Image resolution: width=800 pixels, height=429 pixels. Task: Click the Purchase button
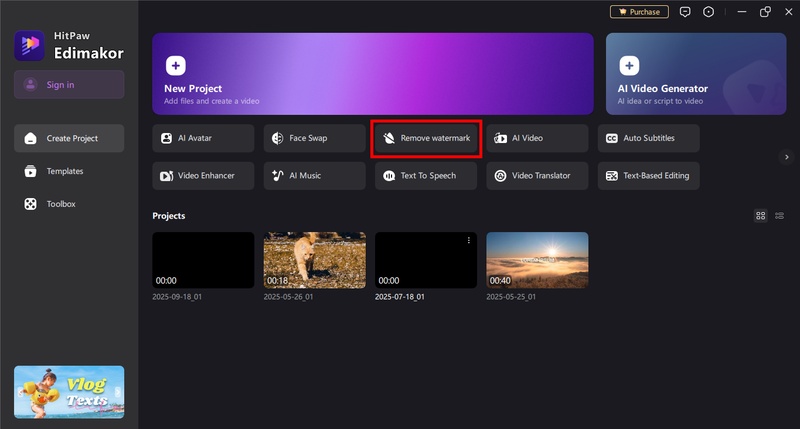(638, 12)
